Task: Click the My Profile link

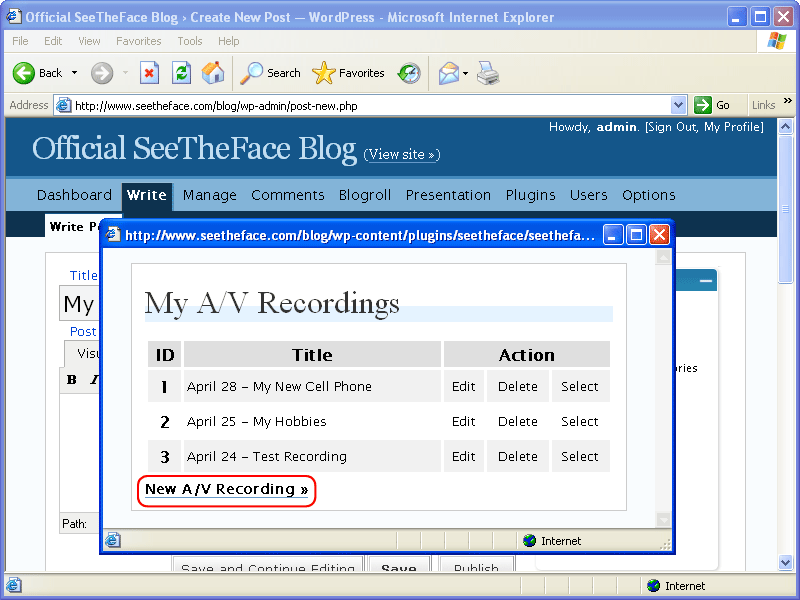Action: coord(732,127)
